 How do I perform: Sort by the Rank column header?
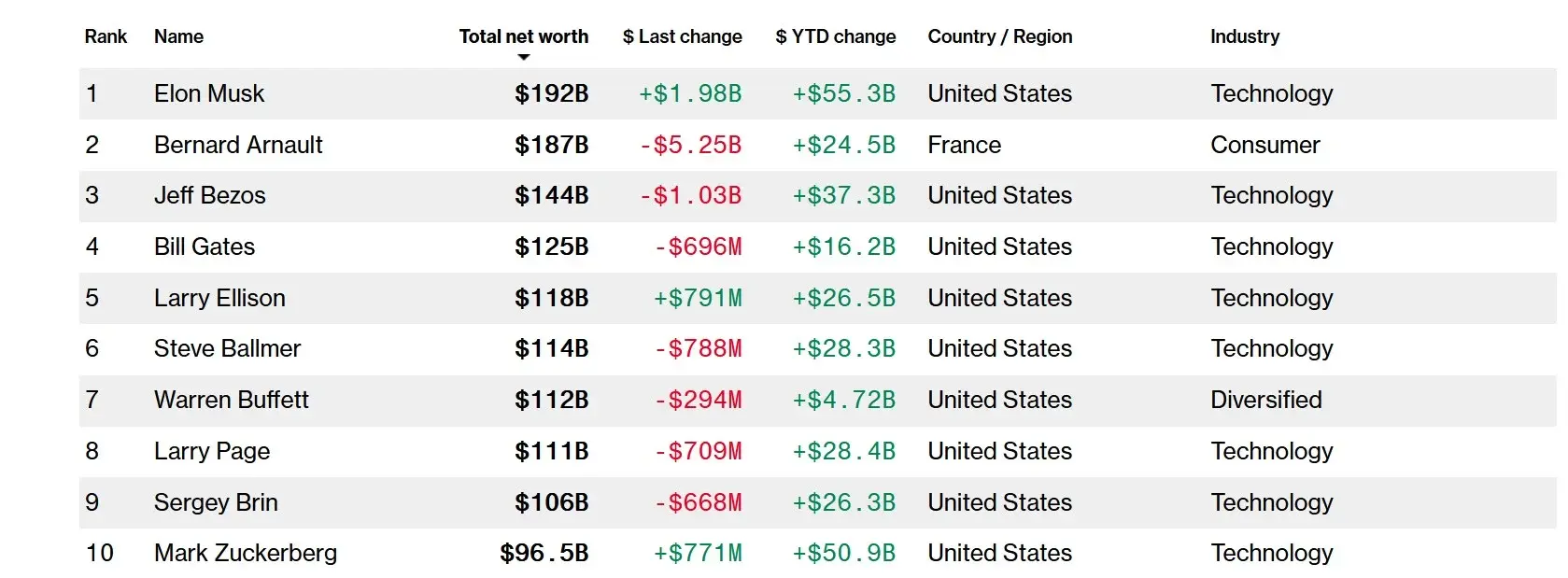[x=106, y=36]
